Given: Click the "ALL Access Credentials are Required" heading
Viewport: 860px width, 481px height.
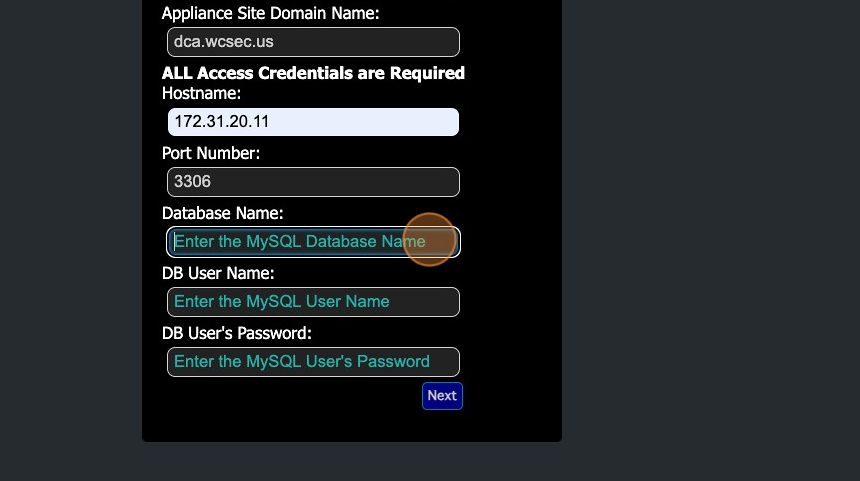Looking at the screenshot, I should (x=313, y=73).
